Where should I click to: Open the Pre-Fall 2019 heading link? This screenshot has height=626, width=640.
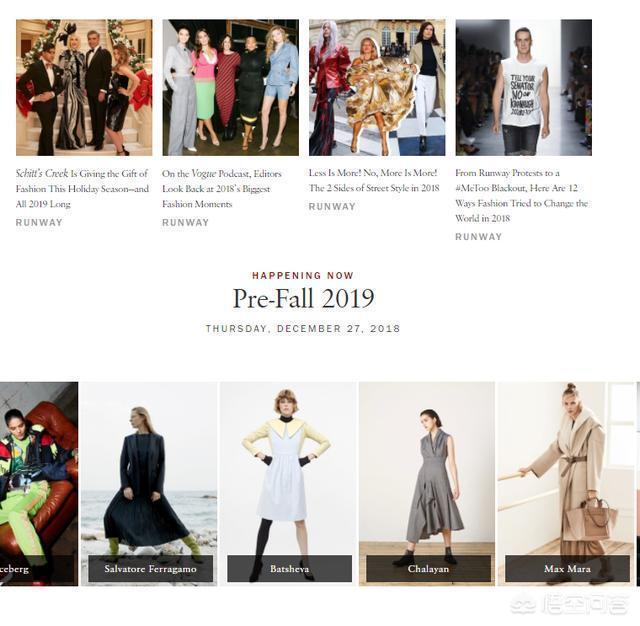click(x=303, y=299)
